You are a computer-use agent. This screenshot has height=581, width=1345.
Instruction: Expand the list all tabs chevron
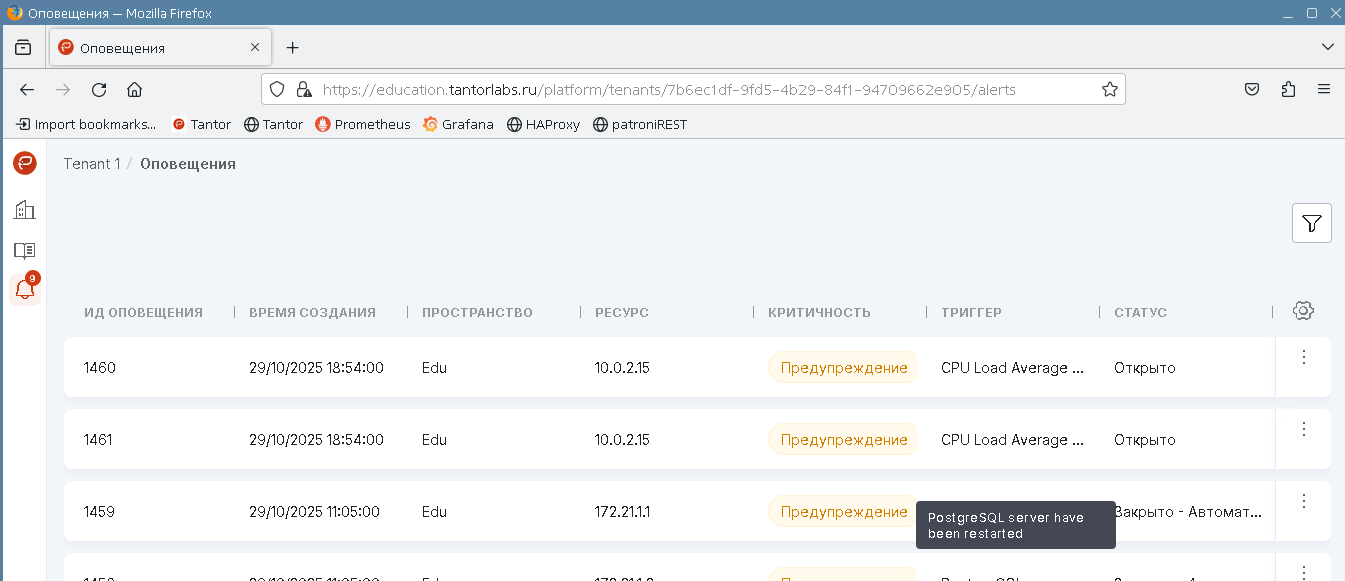1327,47
